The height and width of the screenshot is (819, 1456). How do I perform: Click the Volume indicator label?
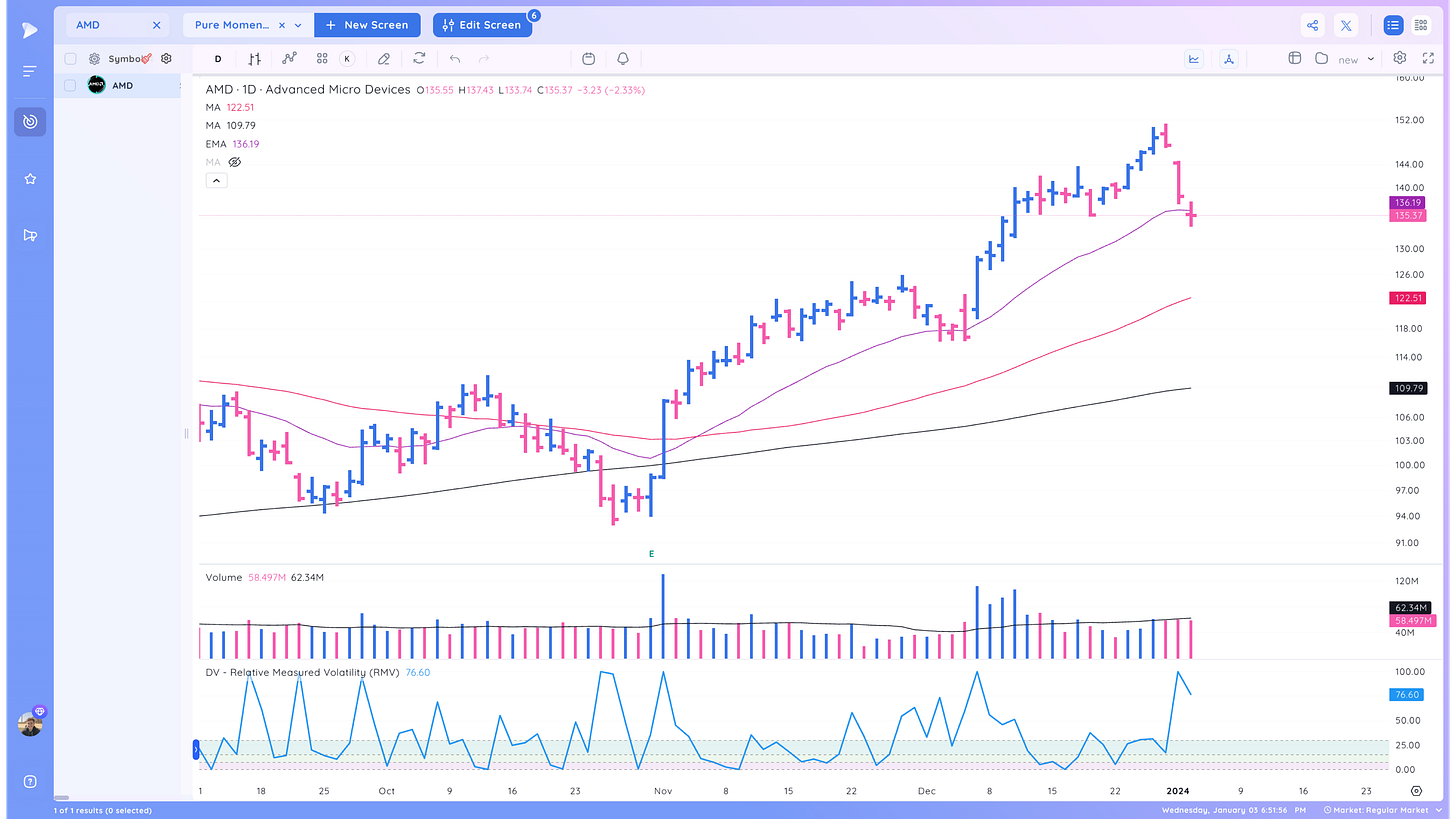(x=223, y=578)
